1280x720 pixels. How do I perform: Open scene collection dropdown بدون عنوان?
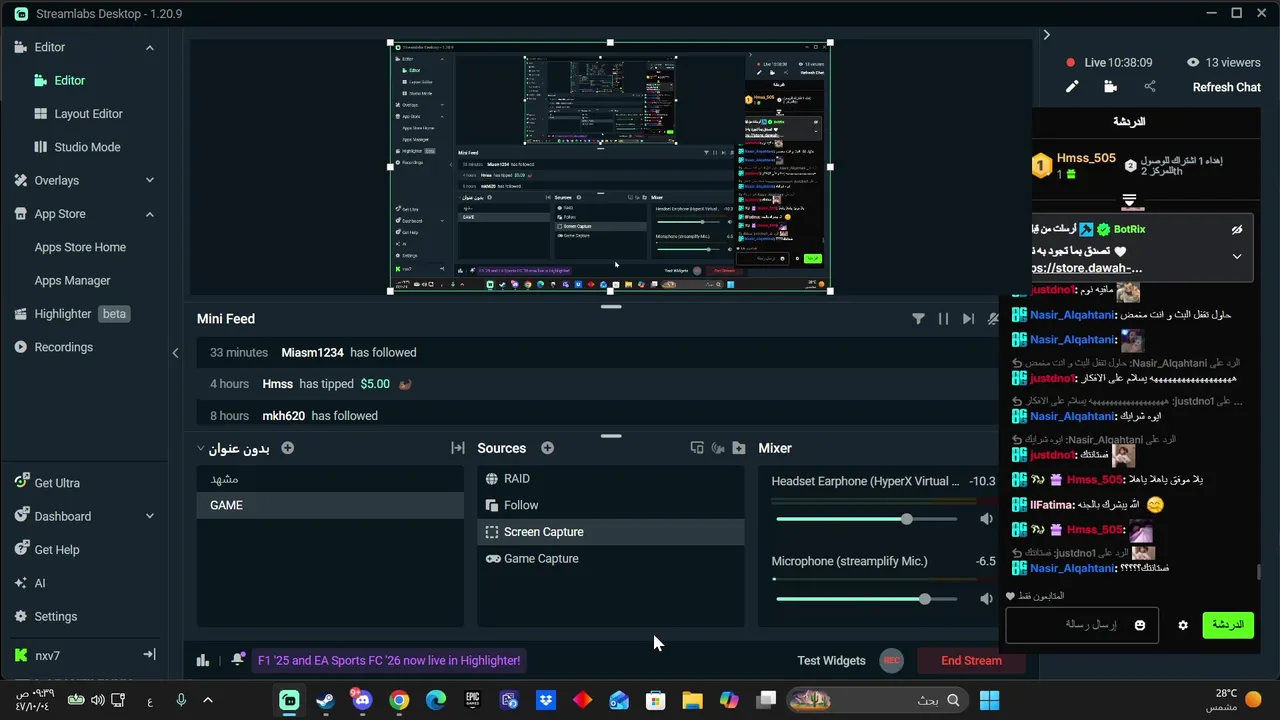coord(234,449)
